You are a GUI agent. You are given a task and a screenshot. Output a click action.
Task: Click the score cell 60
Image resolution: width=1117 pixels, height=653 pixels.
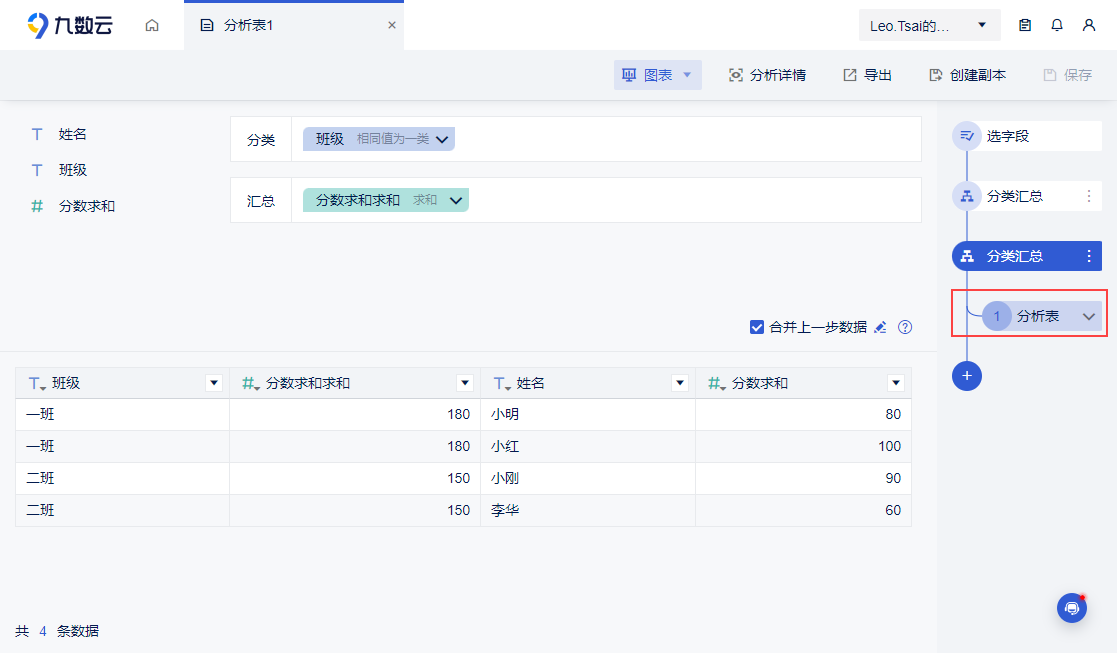click(803, 511)
